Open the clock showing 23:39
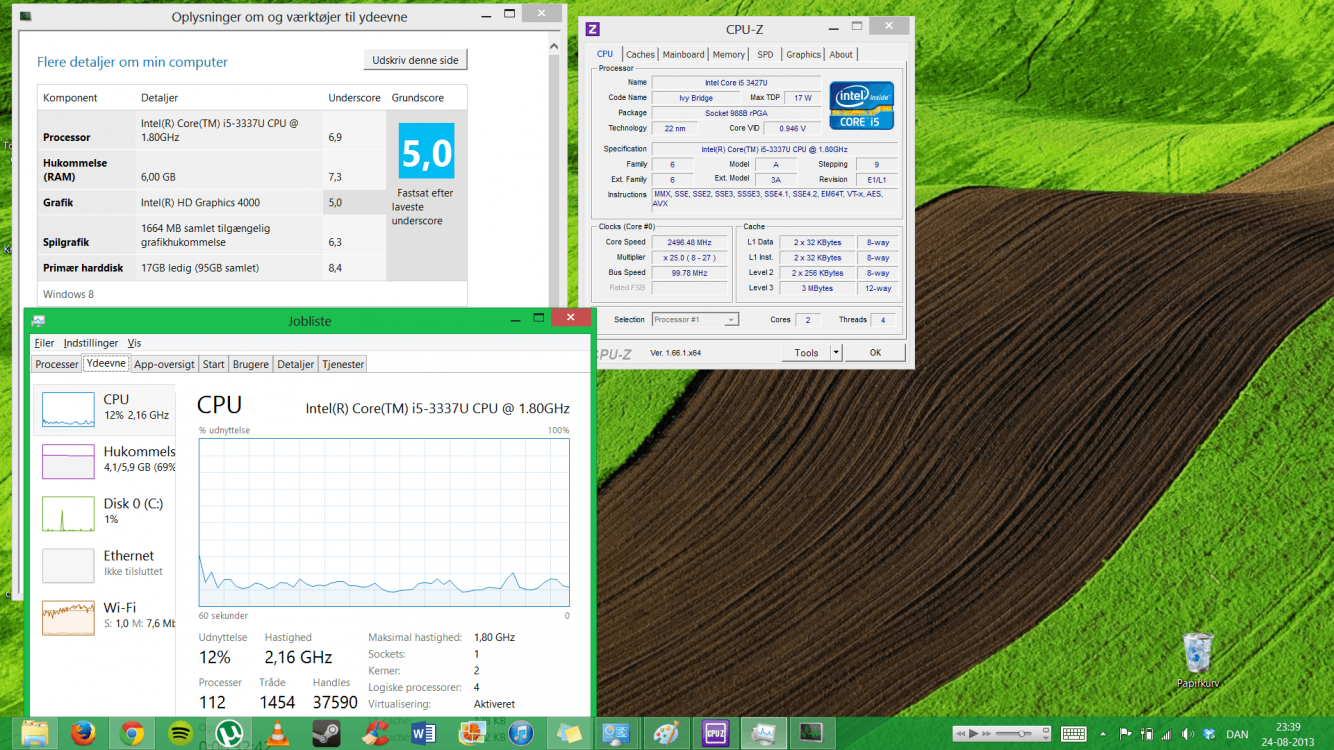The height and width of the screenshot is (750, 1334). pyautogui.click(x=1288, y=734)
